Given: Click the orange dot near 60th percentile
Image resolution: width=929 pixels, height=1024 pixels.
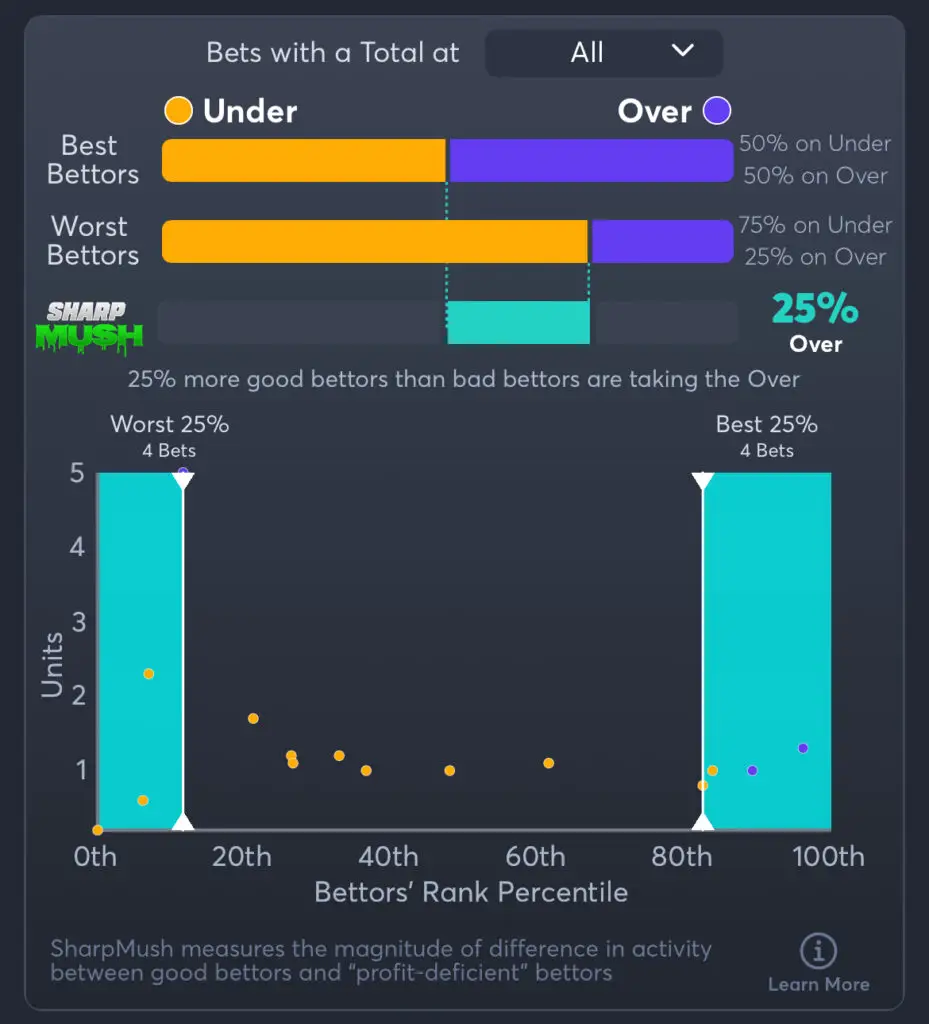Looking at the screenshot, I should pos(549,763).
